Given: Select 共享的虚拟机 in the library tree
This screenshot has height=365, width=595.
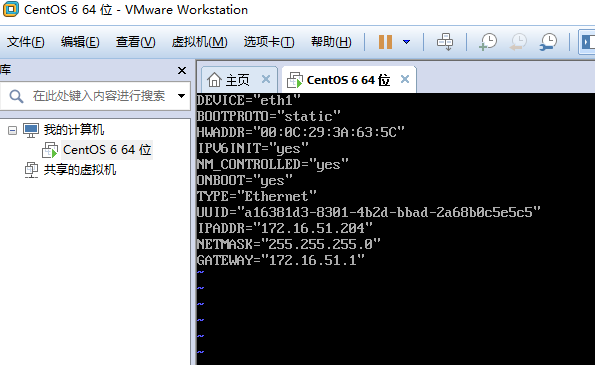Looking at the screenshot, I should tap(80, 170).
